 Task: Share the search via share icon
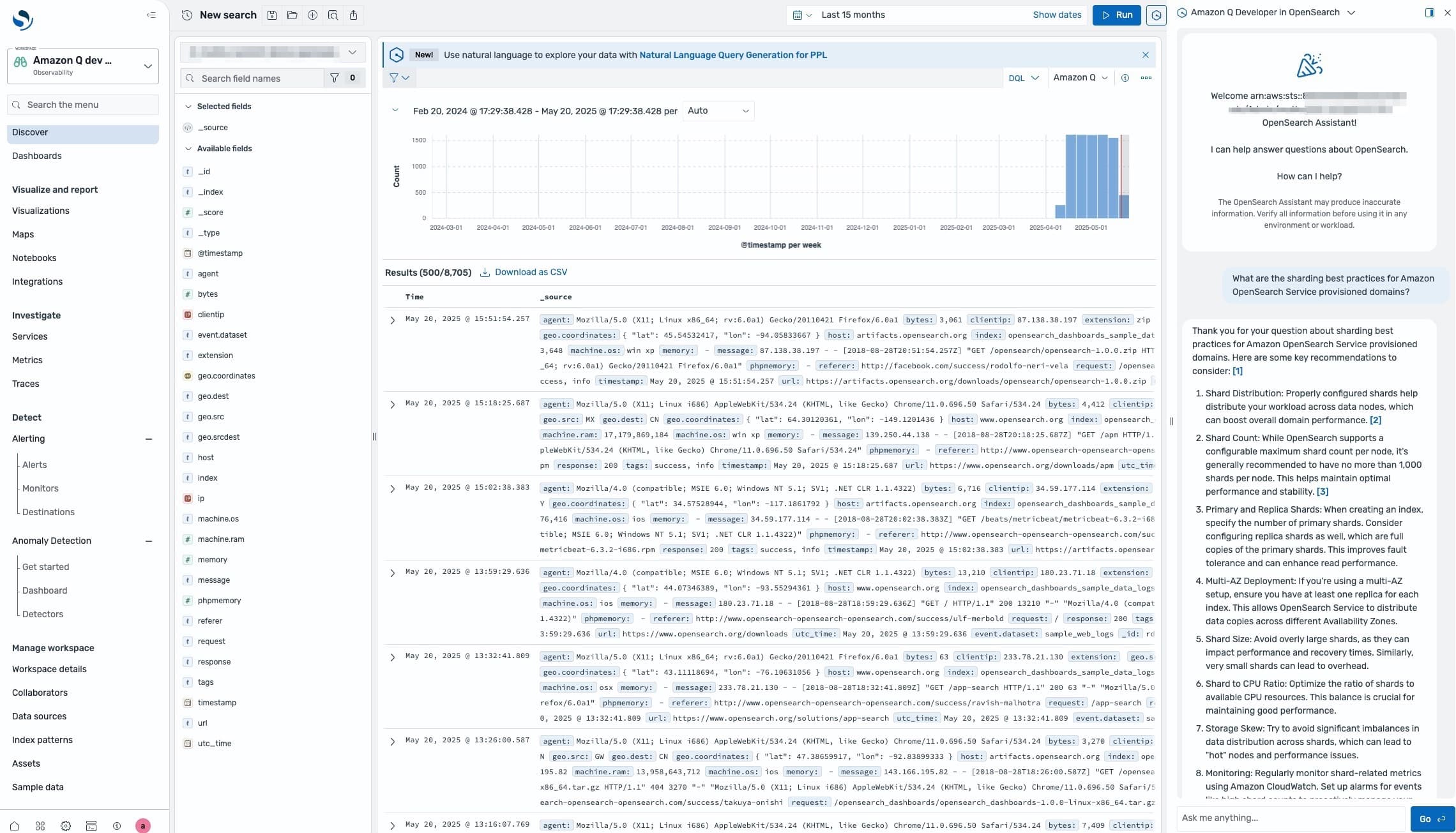[353, 15]
